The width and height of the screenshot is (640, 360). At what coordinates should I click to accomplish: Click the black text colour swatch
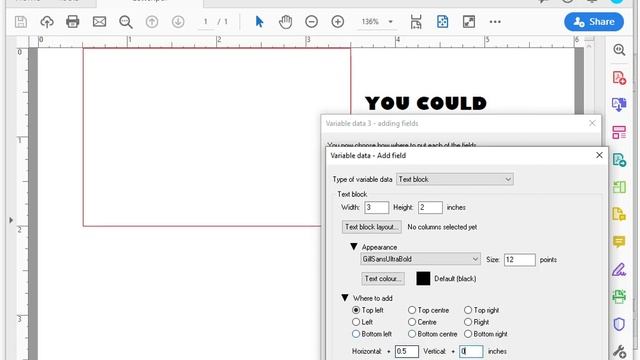pos(423,279)
